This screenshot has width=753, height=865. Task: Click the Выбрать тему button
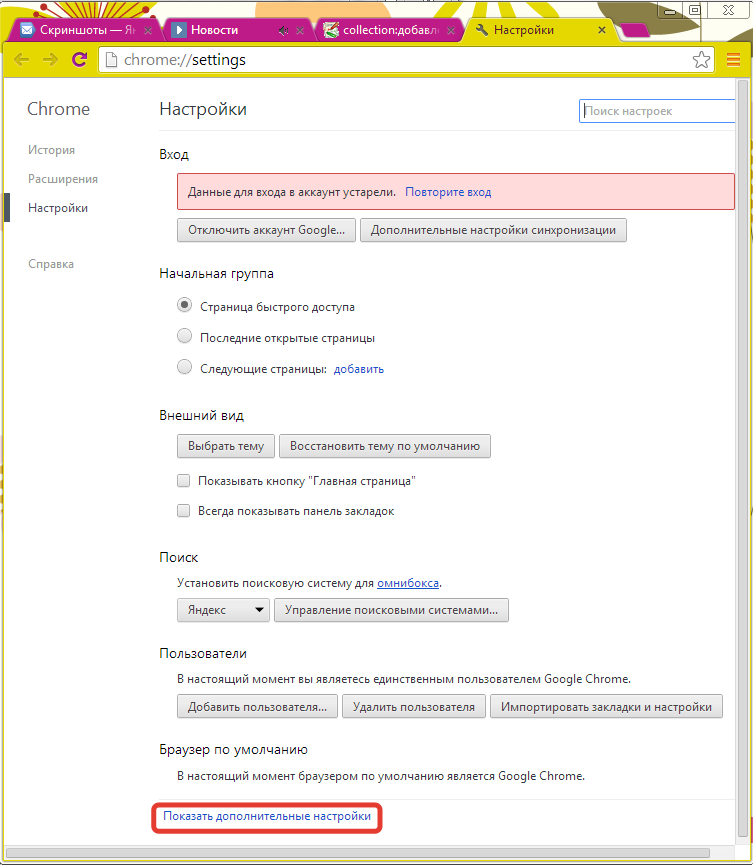pos(226,446)
